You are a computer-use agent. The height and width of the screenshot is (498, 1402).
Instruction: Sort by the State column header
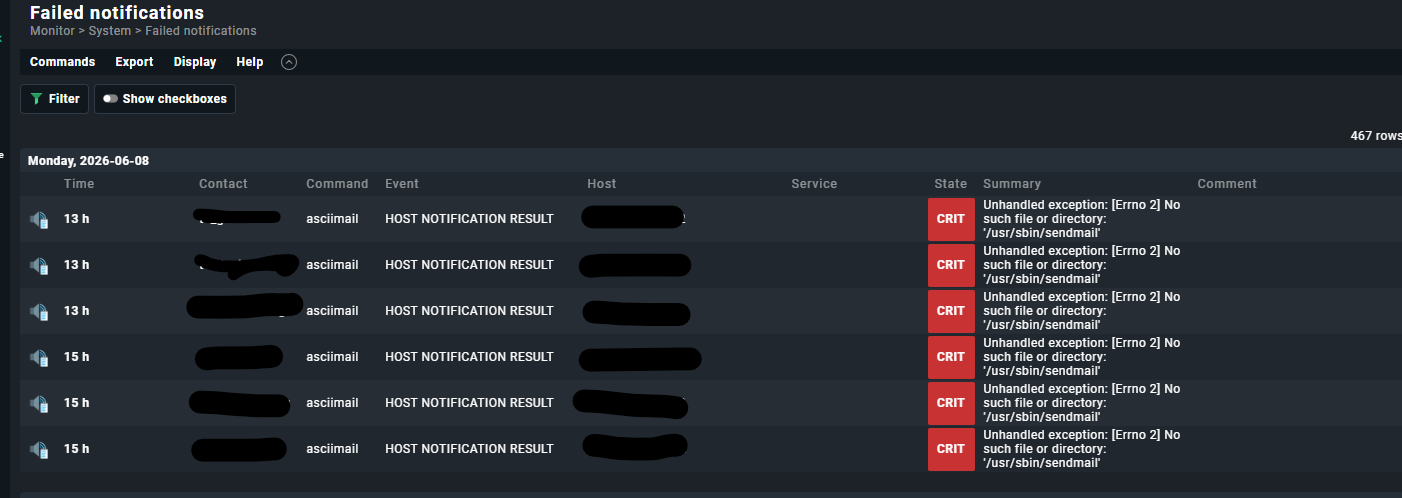[x=951, y=184]
